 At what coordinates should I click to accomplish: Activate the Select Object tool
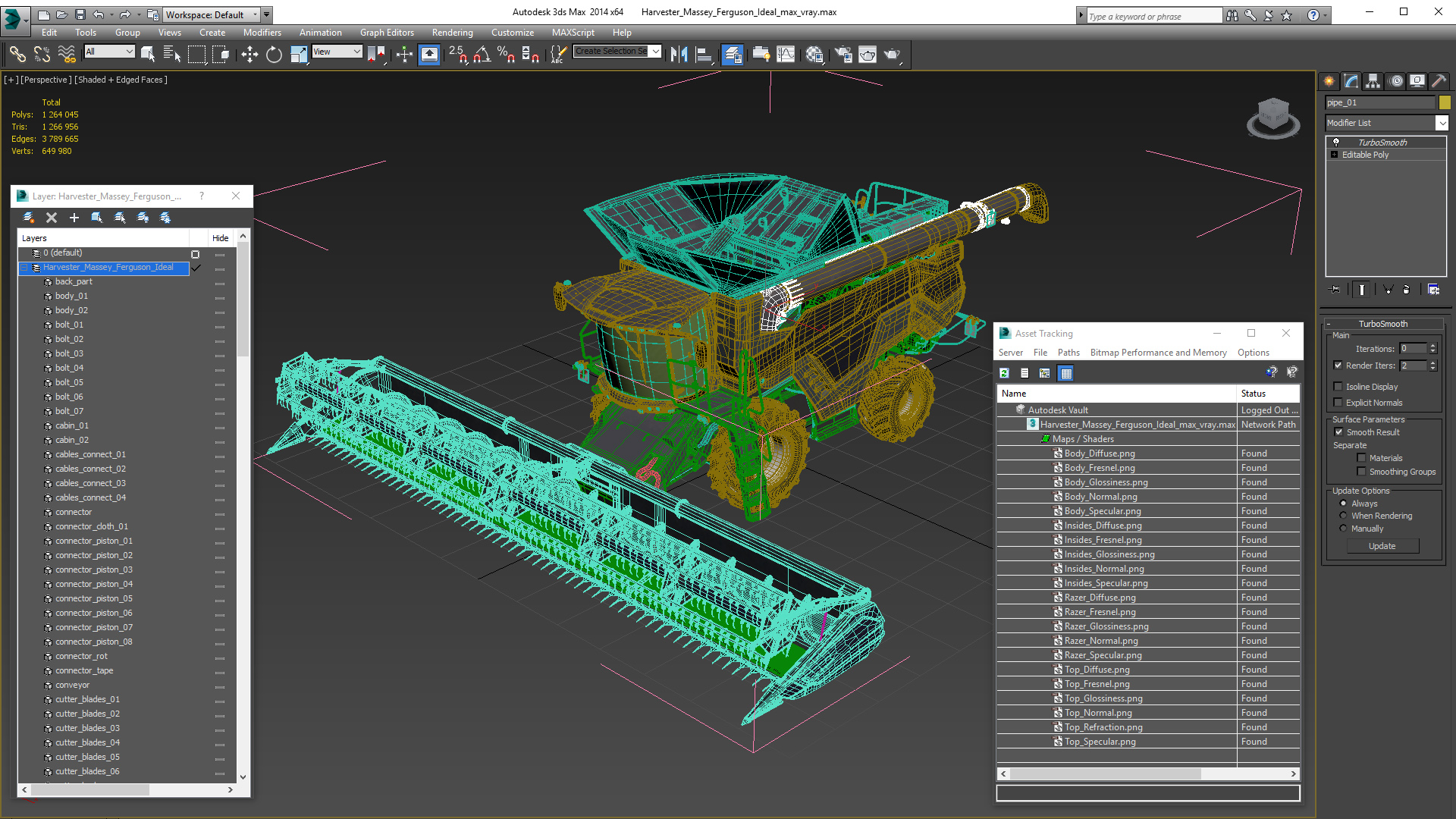point(148,54)
